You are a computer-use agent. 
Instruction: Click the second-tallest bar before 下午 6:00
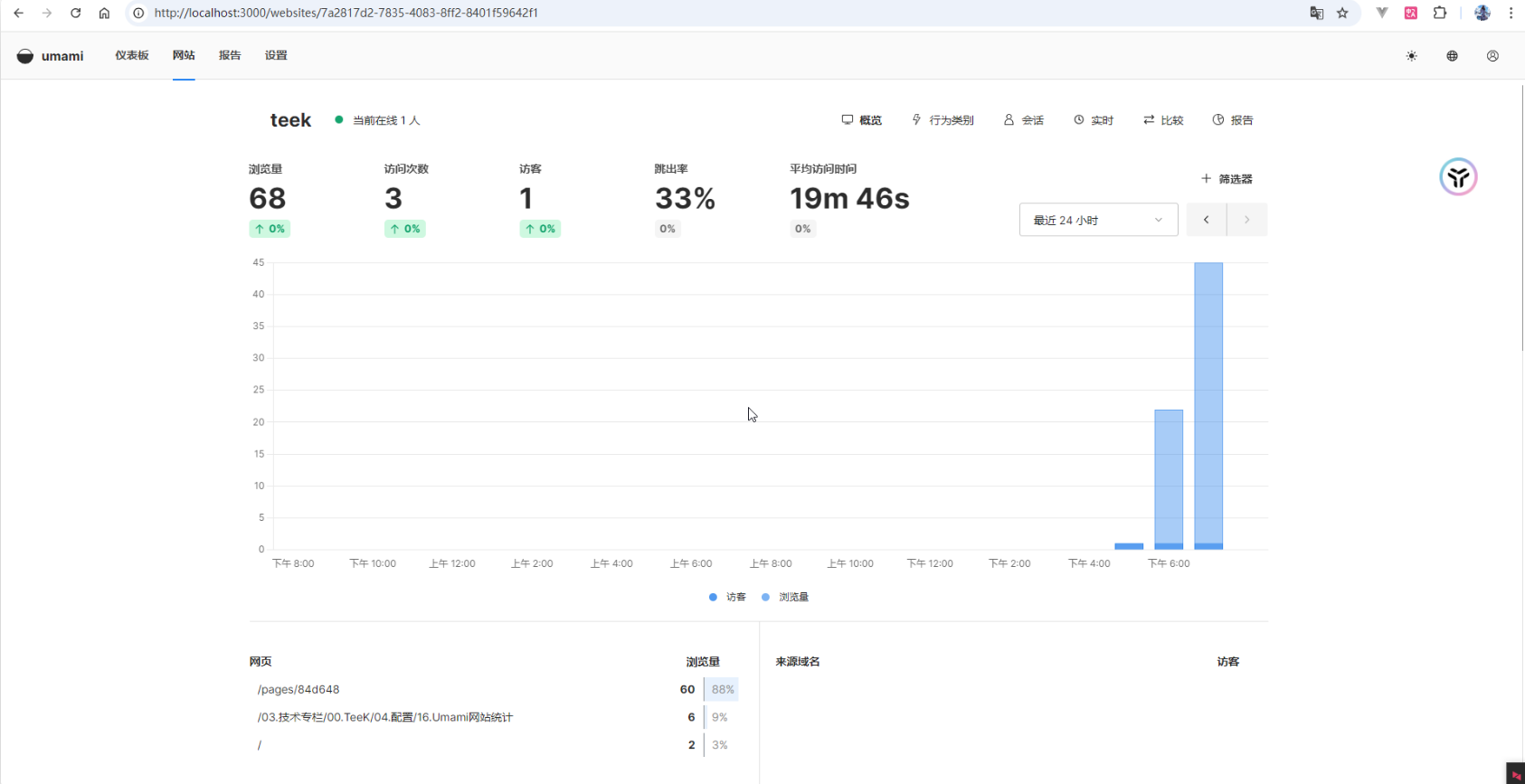(x=1169, y=479)
